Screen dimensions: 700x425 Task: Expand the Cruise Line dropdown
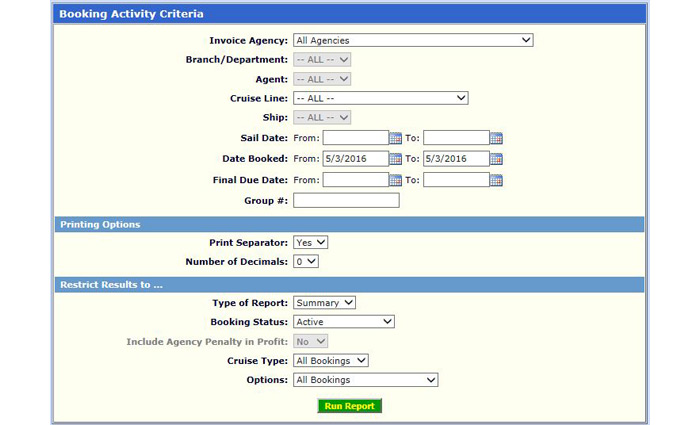point(380,98)
